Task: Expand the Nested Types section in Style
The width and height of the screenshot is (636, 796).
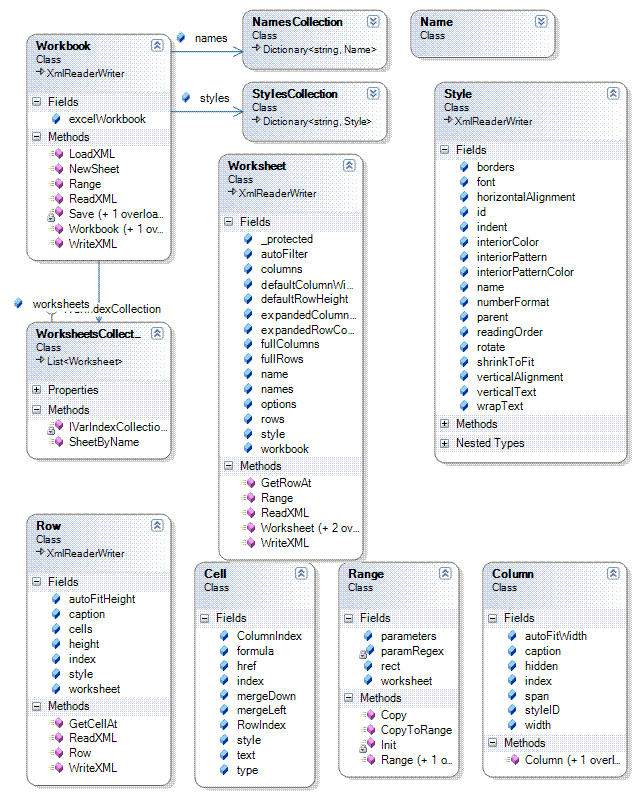Action: (x=445, y=443)
